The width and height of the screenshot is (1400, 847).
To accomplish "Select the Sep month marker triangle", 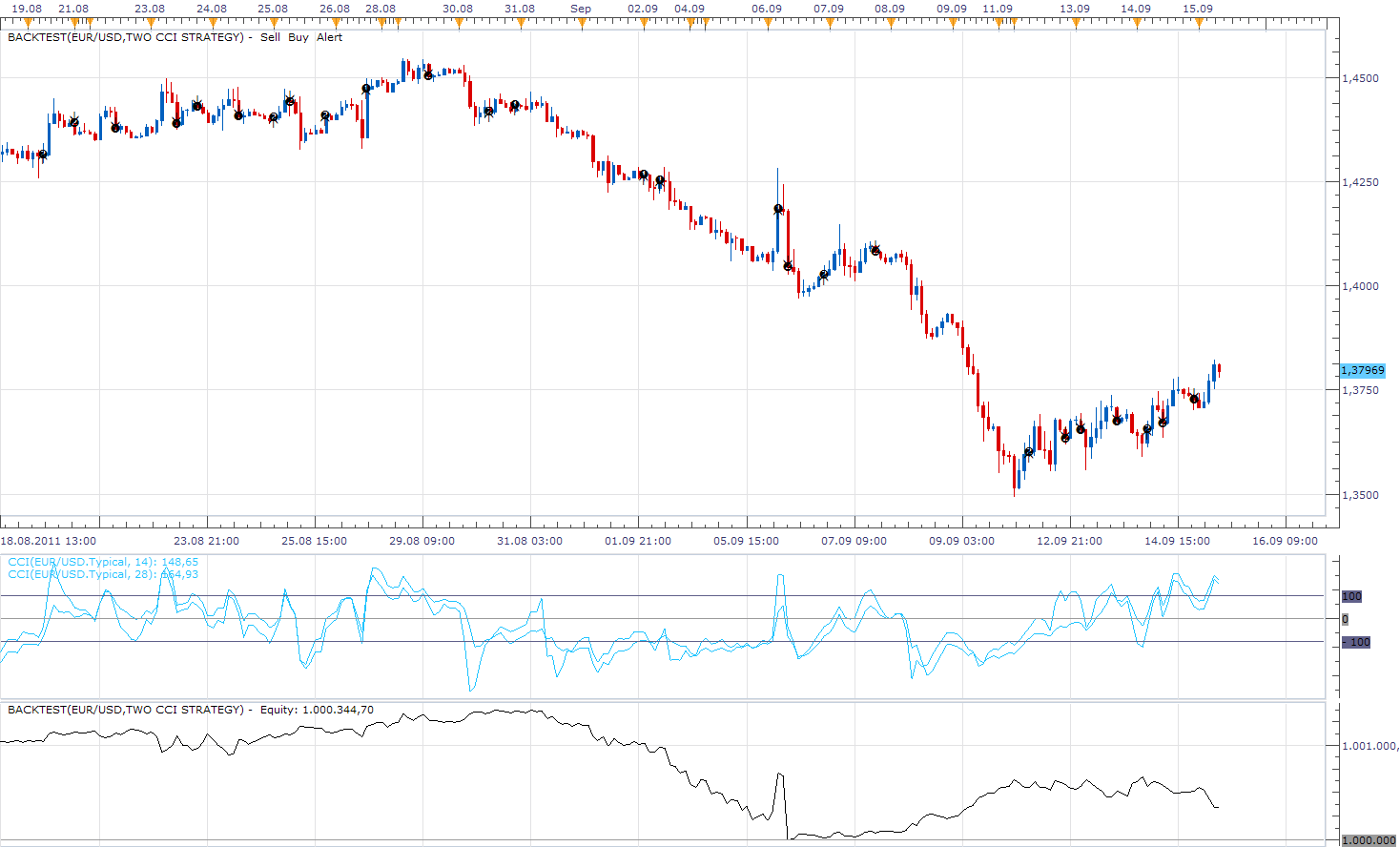I will [x=582, y=24].
